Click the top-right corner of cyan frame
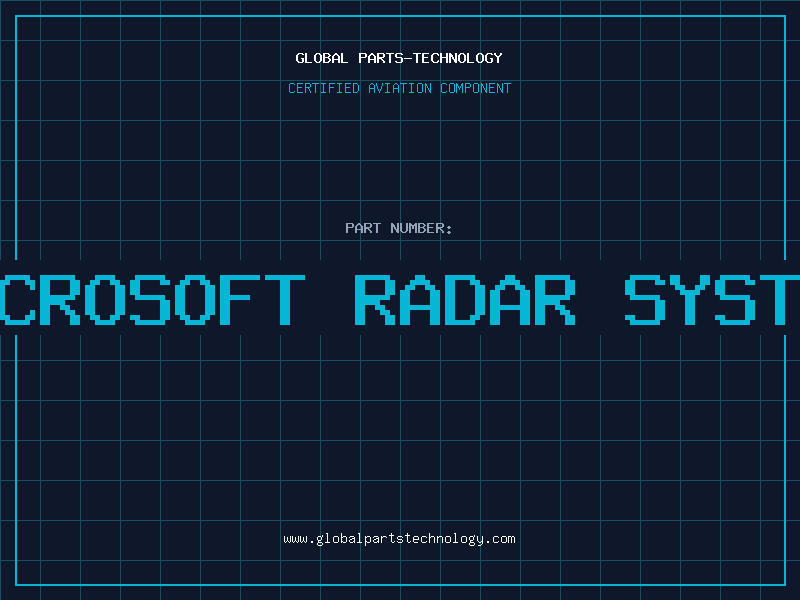This screenshot has width=800, height=600. (784, 16)
